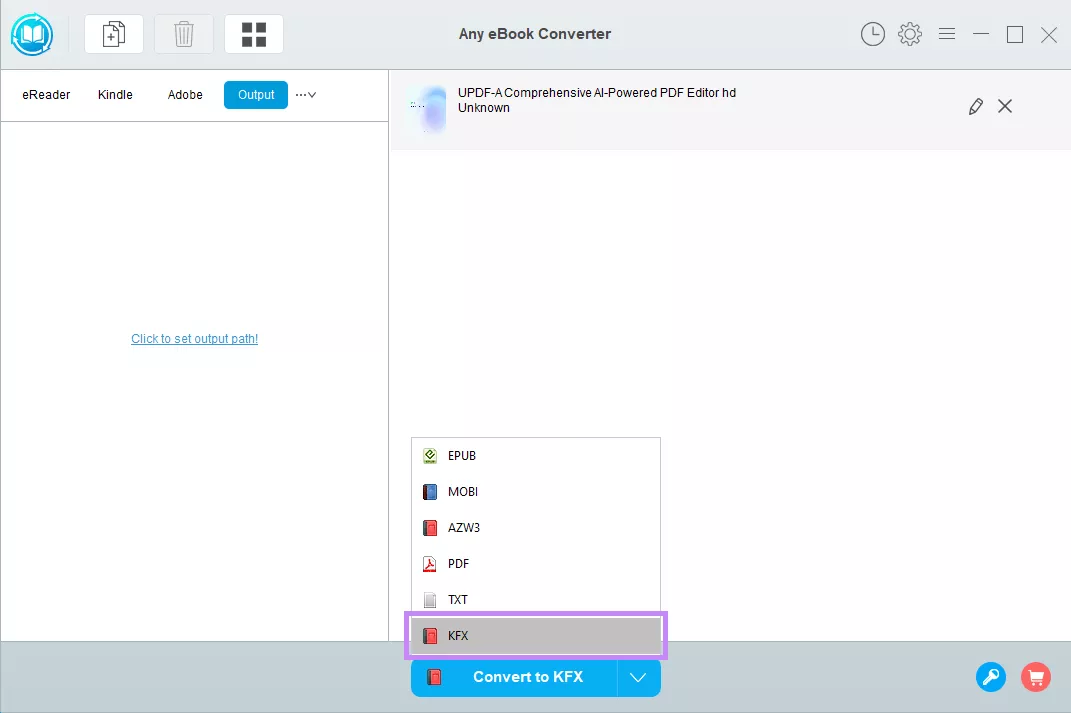Open the extra tabs dropdown next to Output

[305, 94]
